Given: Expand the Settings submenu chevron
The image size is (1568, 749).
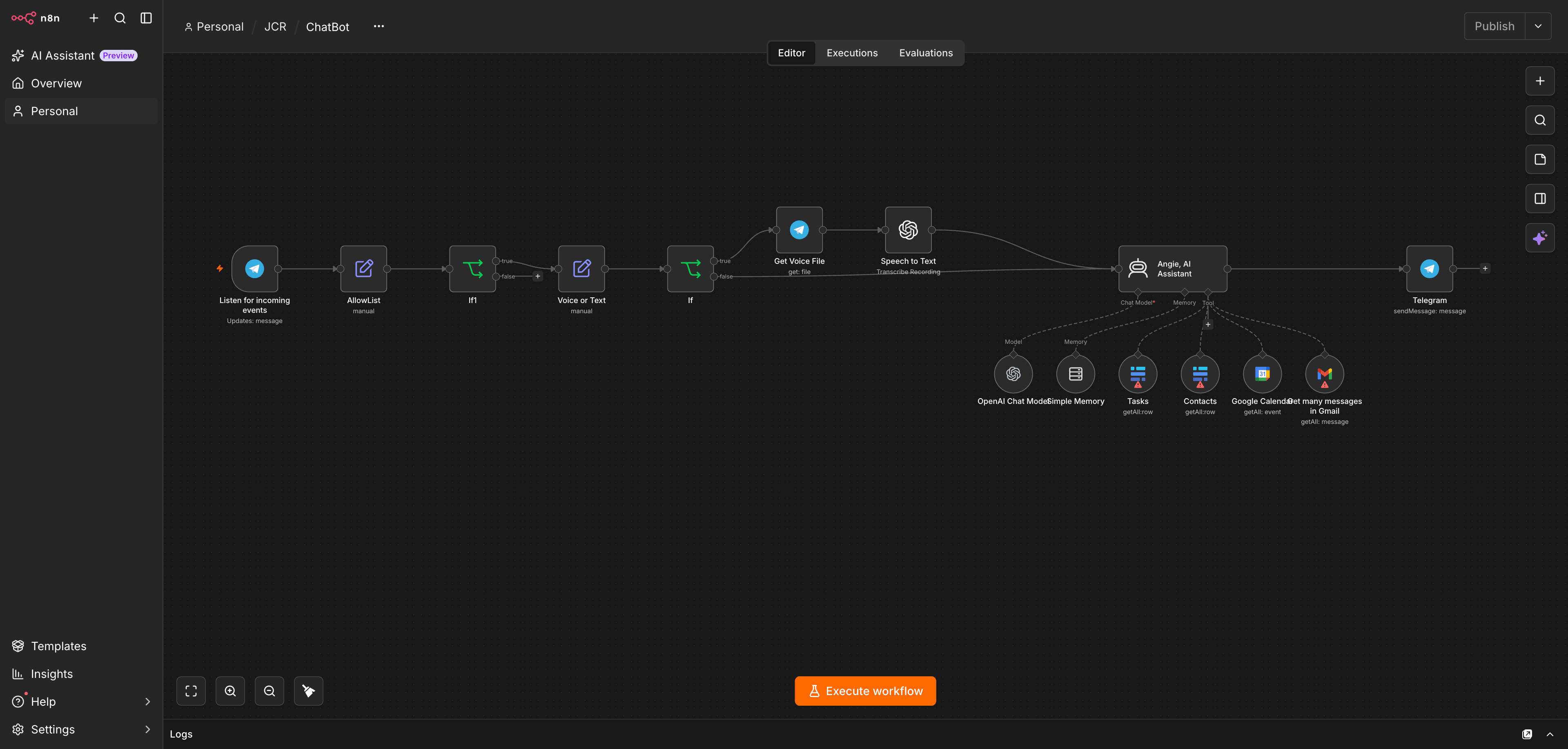Looking at the screenshot, I should [147, 729].
